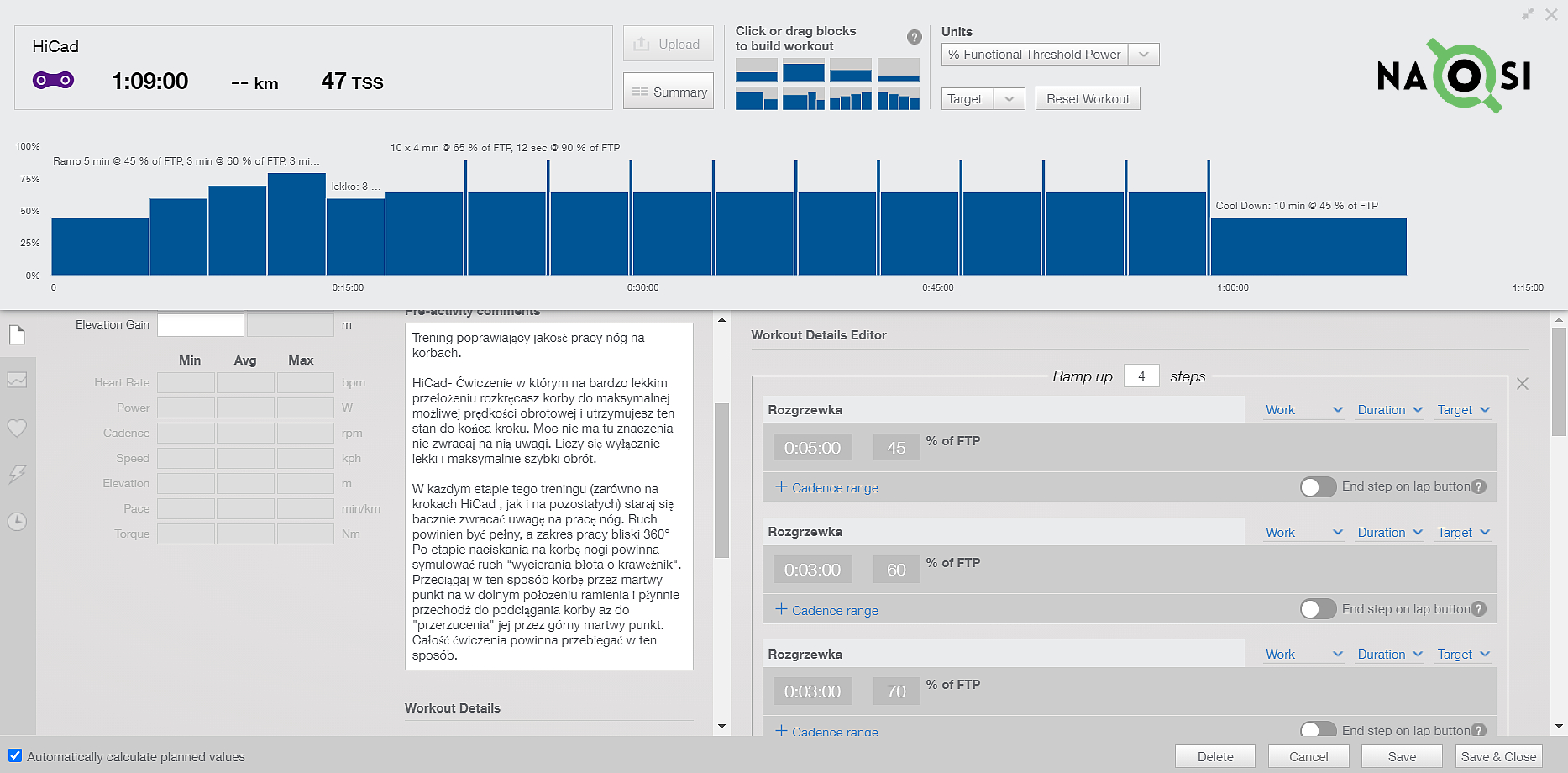Viewport: 1568px width, 773px height.
Task: Add the ramp up workout block
Action: point(850,99)
